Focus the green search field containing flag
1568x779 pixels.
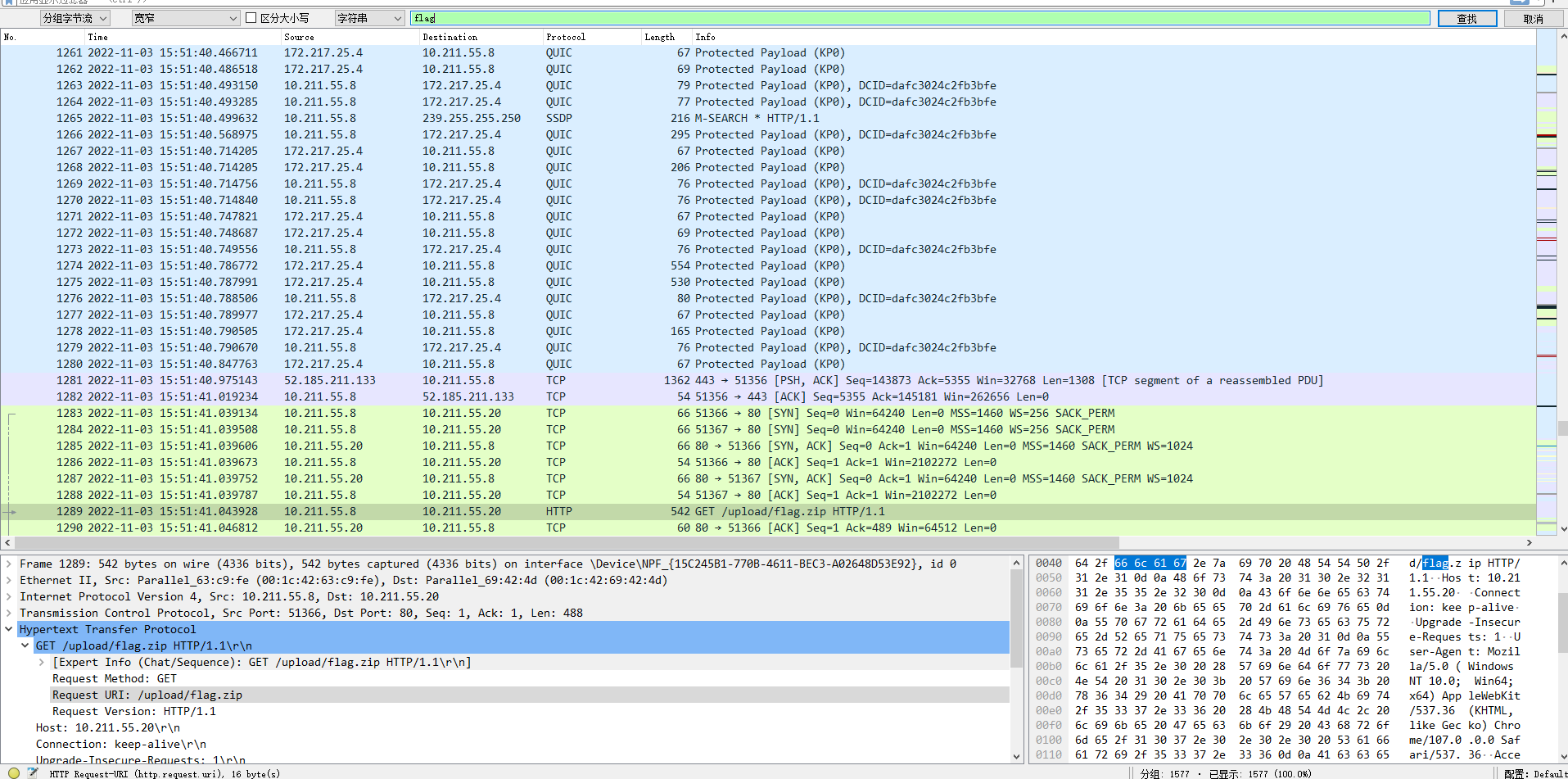[920, 18]
